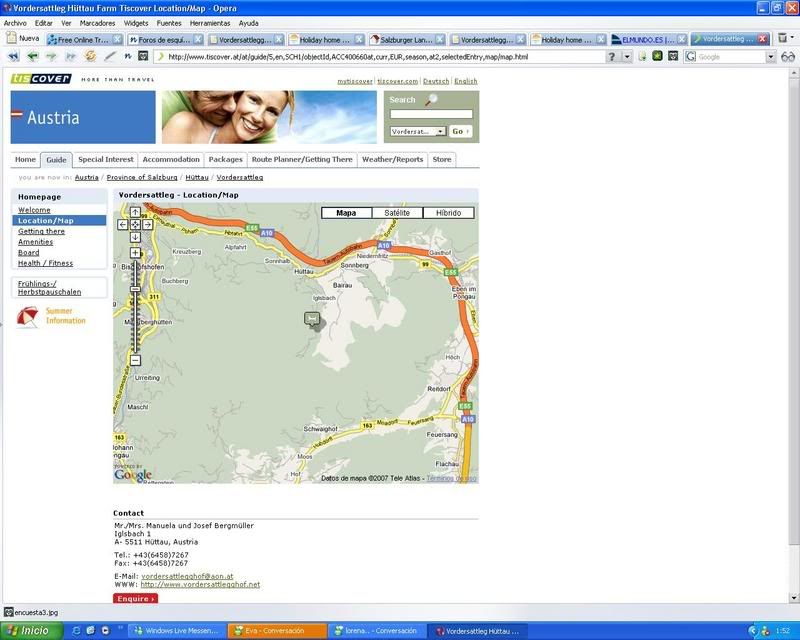Image resolution: width=800 pixels, height=640 pixels.
Task: Open lorena - Conversación taskbar item
Action: (377, 631)
